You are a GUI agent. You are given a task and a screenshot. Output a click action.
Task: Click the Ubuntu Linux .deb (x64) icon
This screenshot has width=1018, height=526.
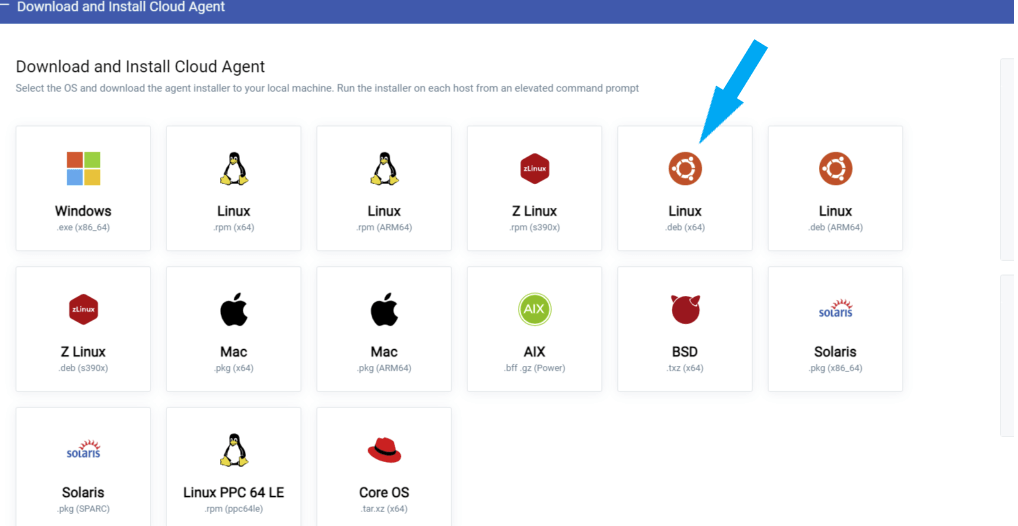coord(685,169)
